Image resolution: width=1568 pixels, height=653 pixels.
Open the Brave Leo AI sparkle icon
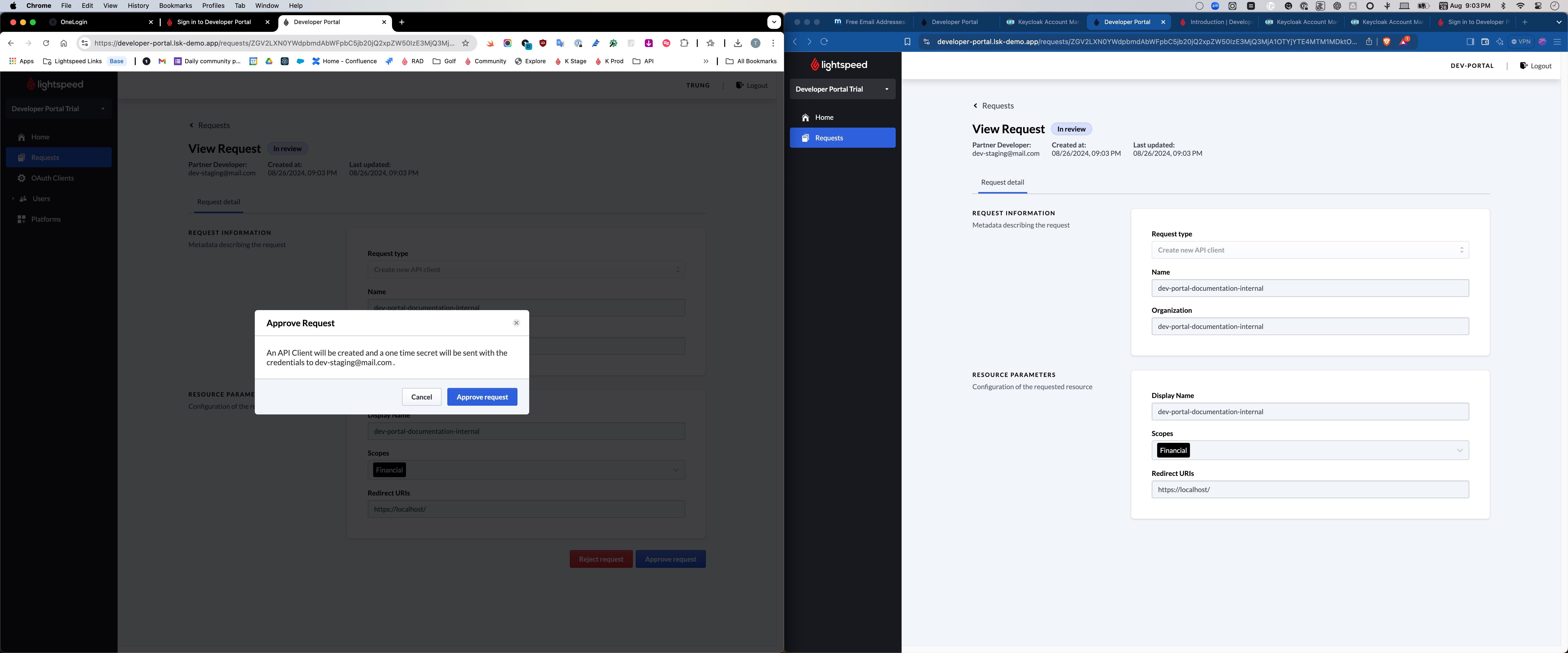pyautogui.click(x=1500, y=41)
